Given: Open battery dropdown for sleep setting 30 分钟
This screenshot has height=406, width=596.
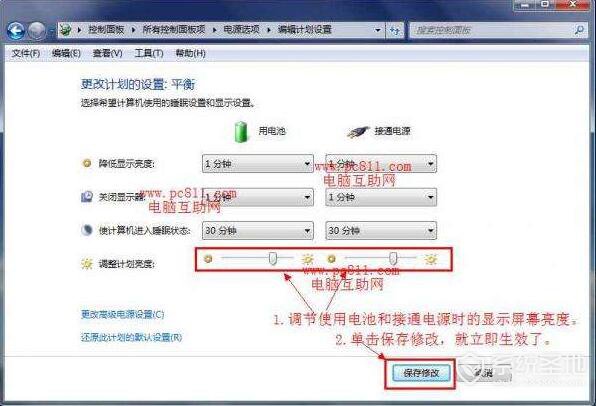Looking at the screenshot, I should [x=257, y=230].
